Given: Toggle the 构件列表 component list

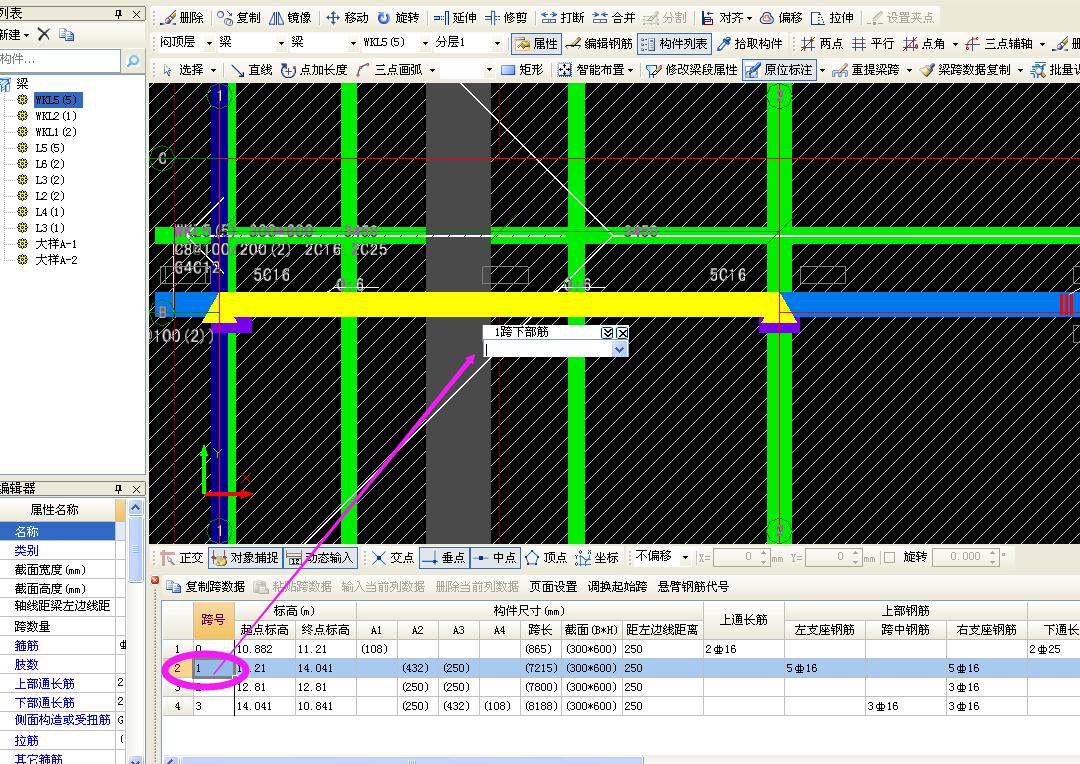Looking at the screenshot, I should point(674,43).
